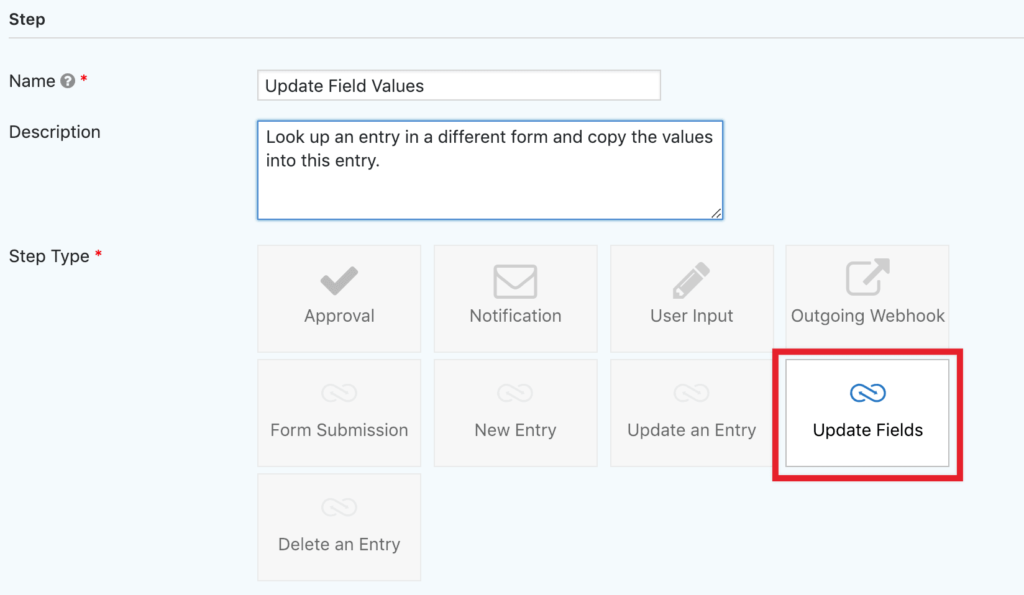Pick the Delete an Entry label
This screenshot has height=595, width=1024.
[339, 544]
